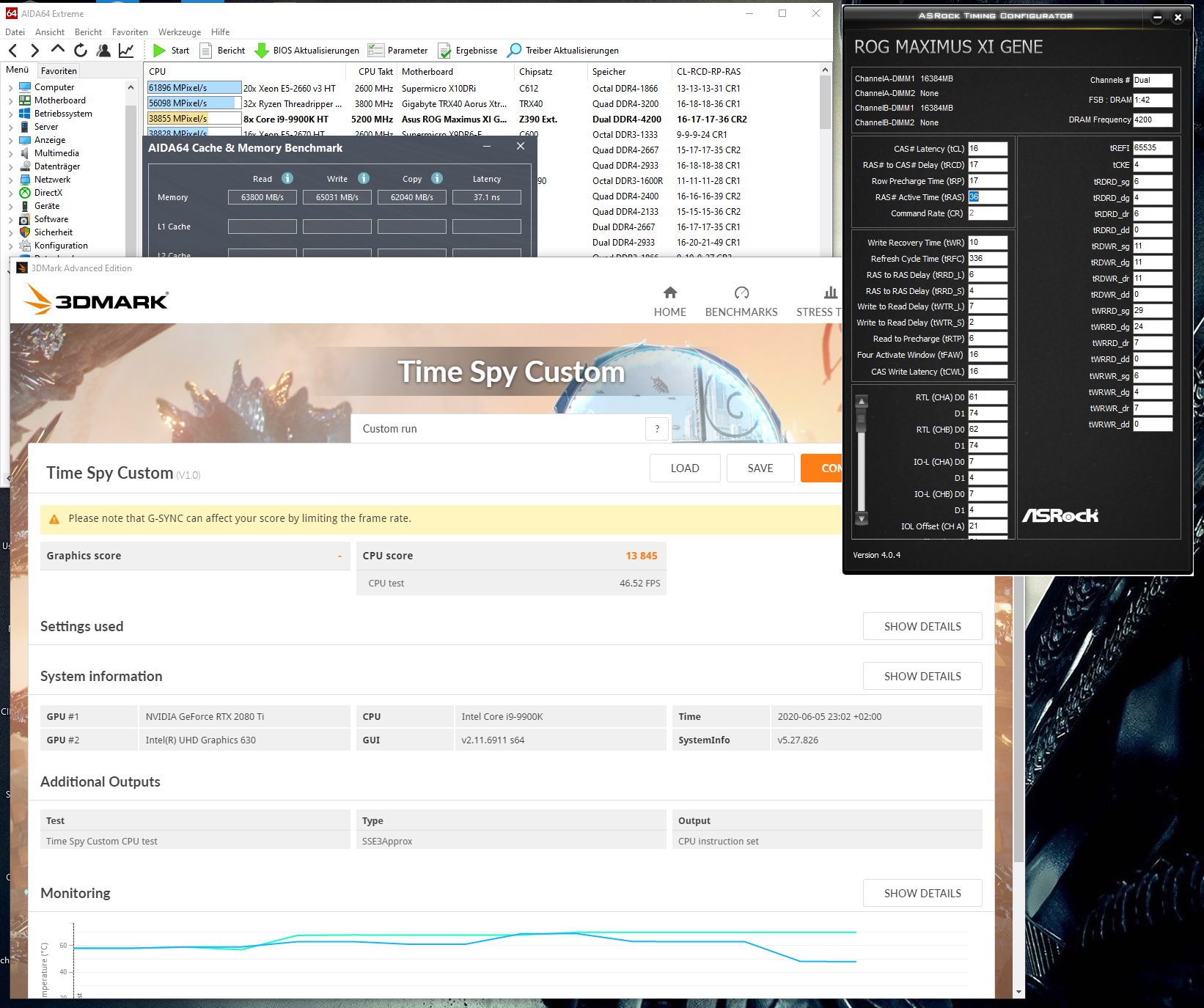1204x1008 pixels.
Task: Expand the Computer tree node
Action: tap(11, 87)
